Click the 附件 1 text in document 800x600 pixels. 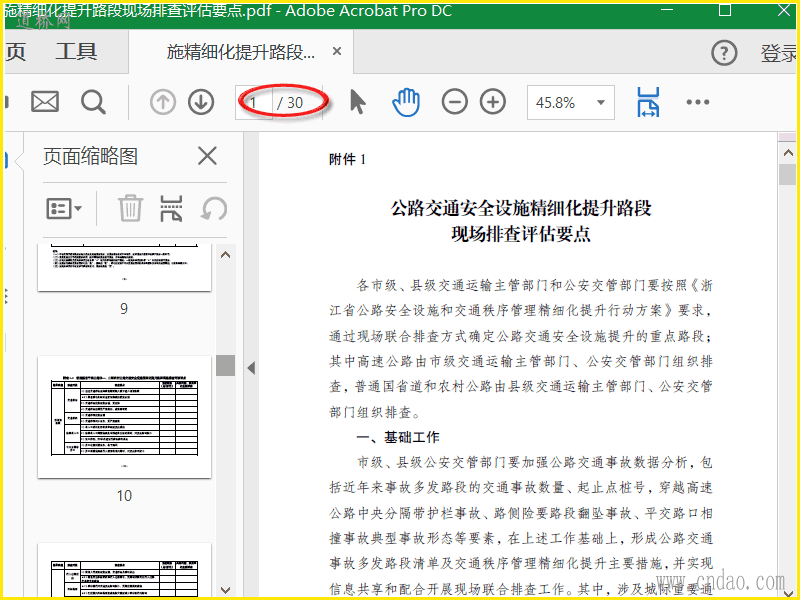coord(347,160)
